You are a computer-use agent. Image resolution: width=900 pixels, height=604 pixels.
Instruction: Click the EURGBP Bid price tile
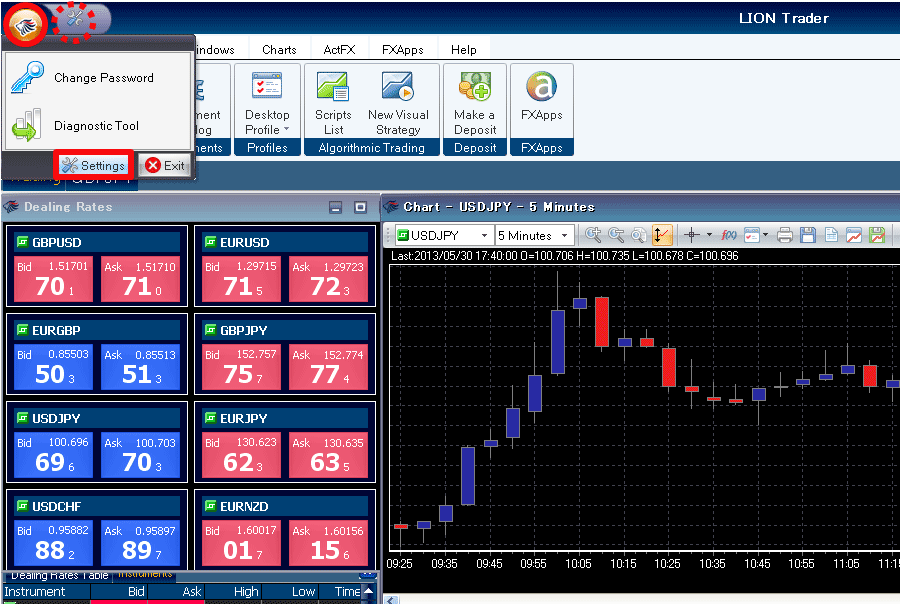point(53,366)
